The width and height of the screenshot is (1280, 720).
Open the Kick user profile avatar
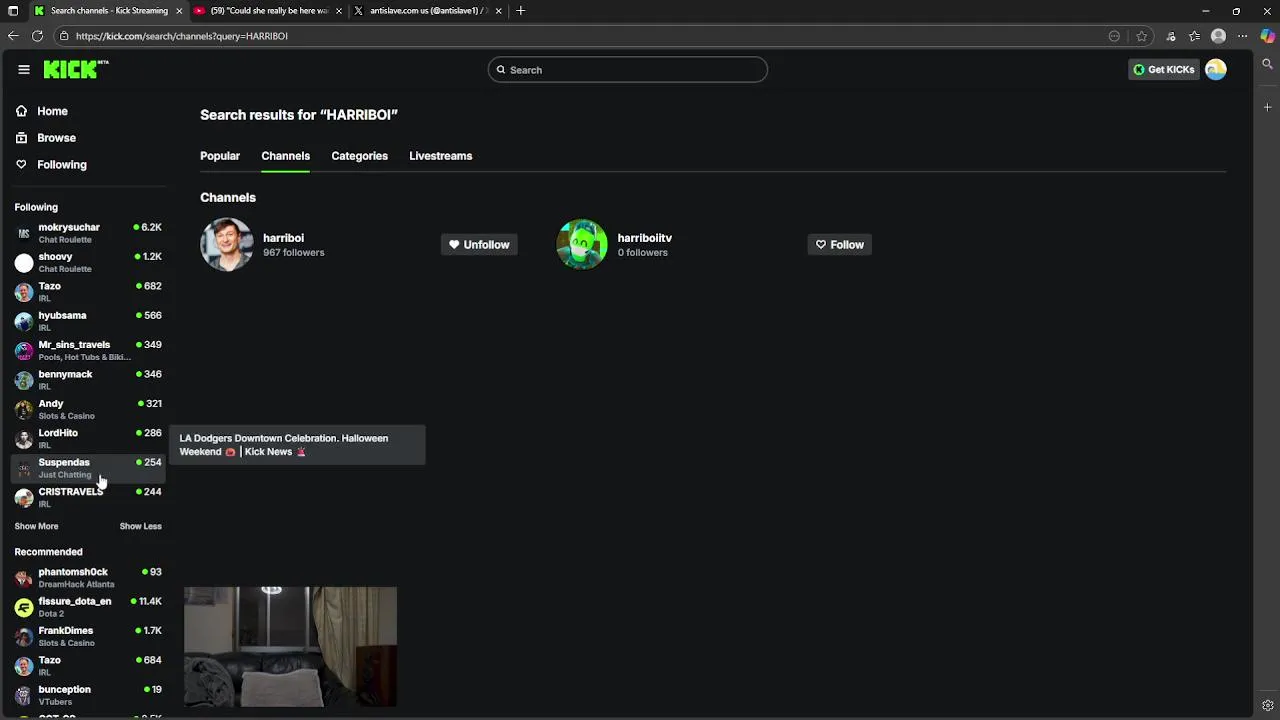pyautogui.click(x=1215, y=69)
